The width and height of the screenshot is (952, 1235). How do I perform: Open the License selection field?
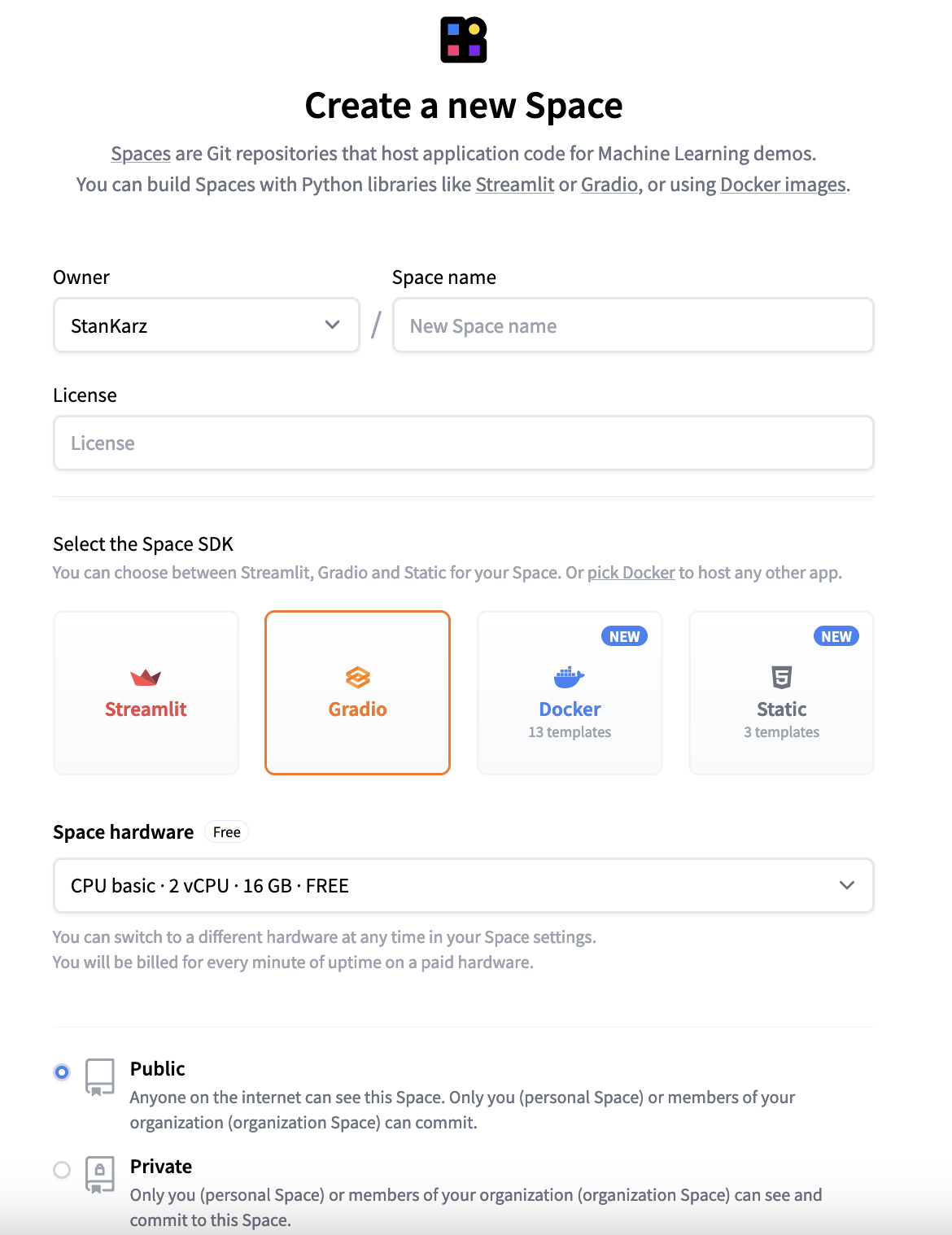464,443
